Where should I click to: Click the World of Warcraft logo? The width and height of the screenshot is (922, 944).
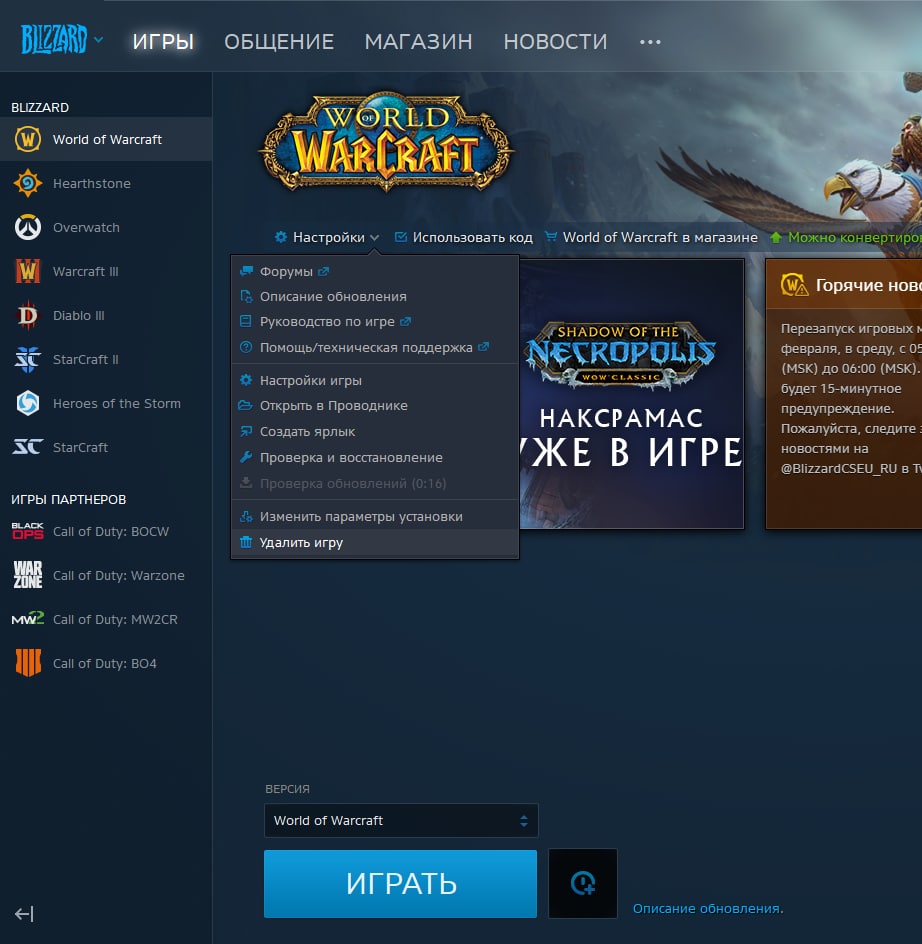point(386,141)
